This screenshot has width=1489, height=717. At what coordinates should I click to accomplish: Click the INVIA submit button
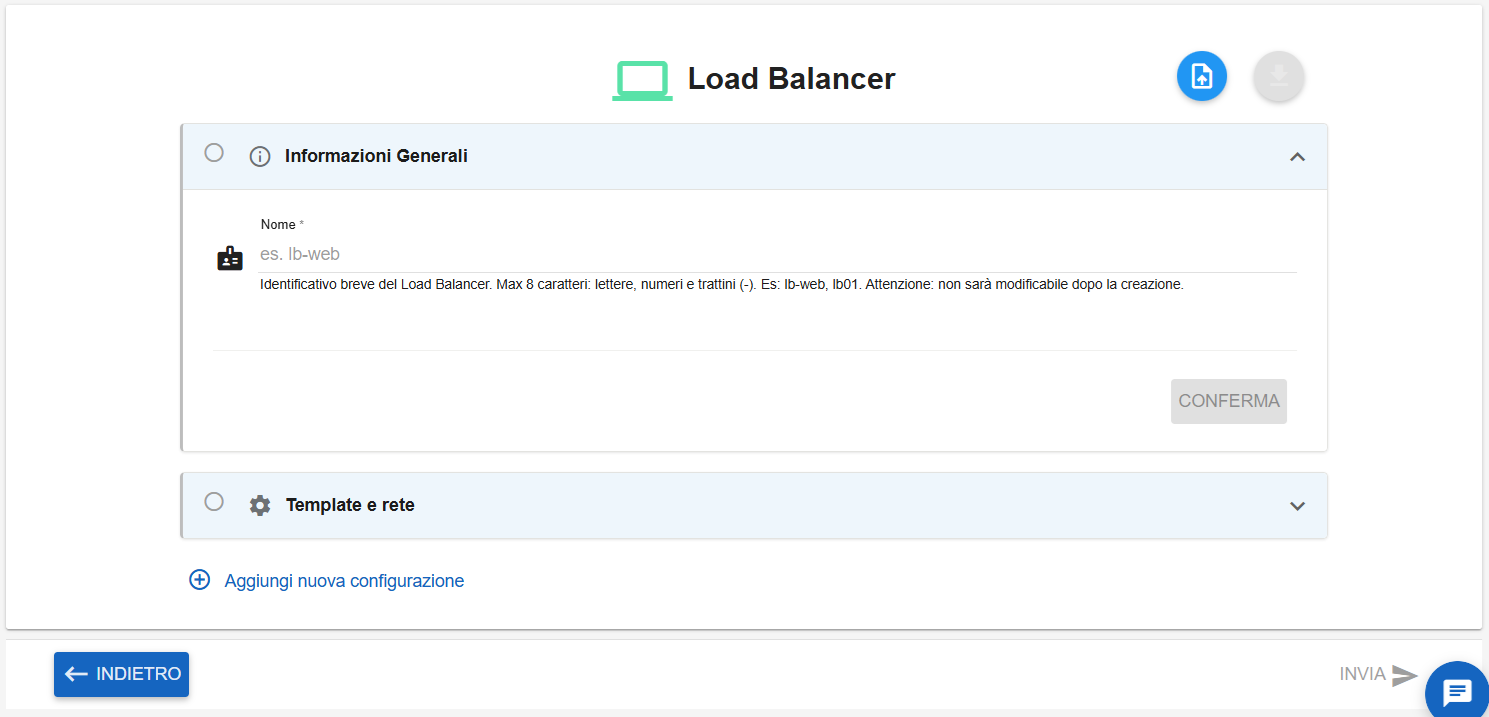tap(1378, 675)
